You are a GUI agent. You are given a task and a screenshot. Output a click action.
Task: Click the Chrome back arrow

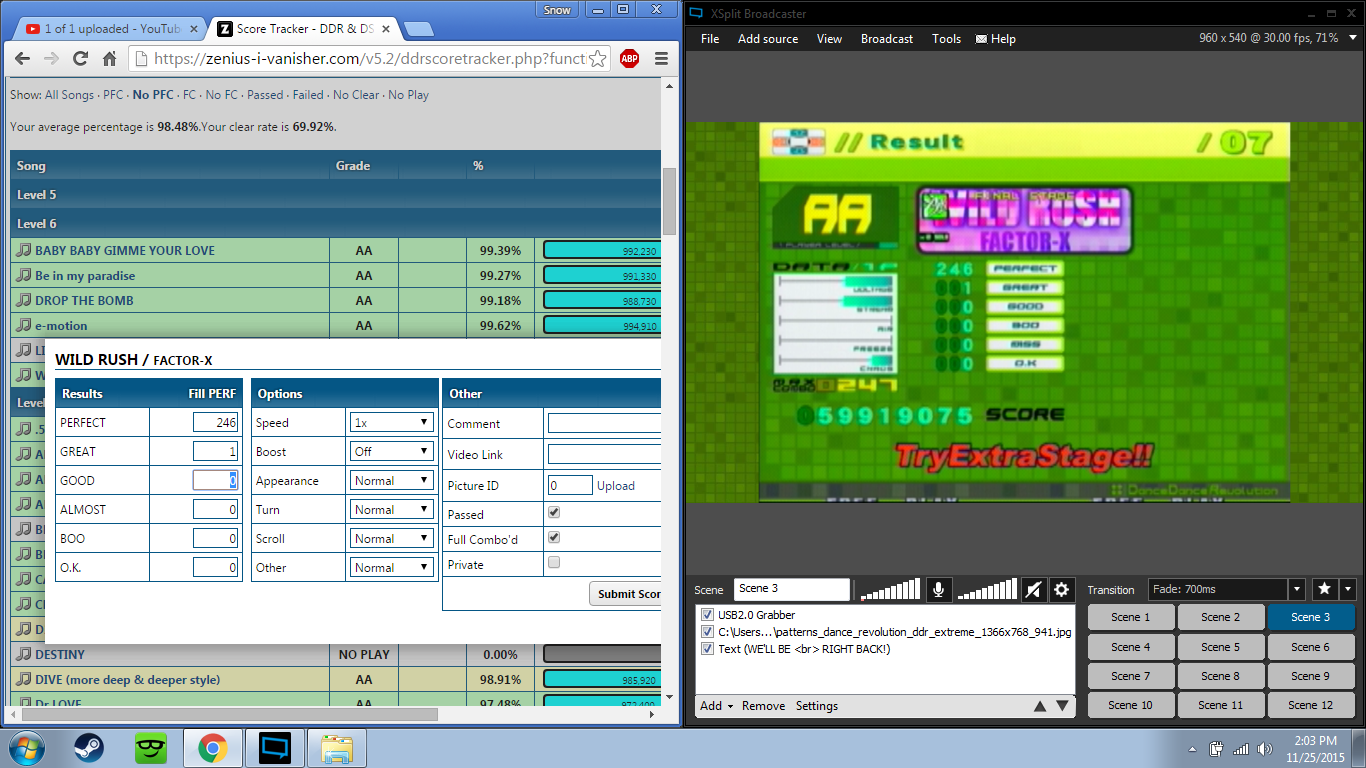(22, 58)
